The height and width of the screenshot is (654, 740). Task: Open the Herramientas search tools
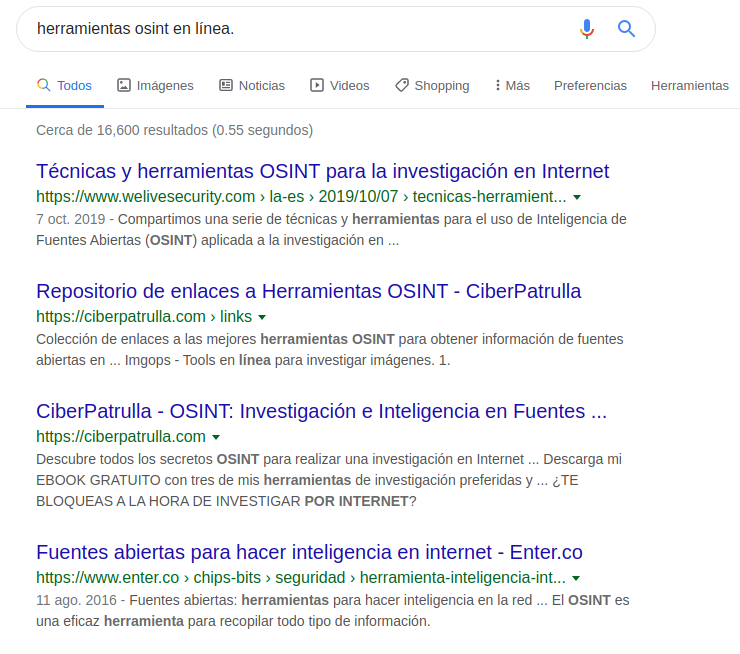pyautogui.click(x=690, y=86)
